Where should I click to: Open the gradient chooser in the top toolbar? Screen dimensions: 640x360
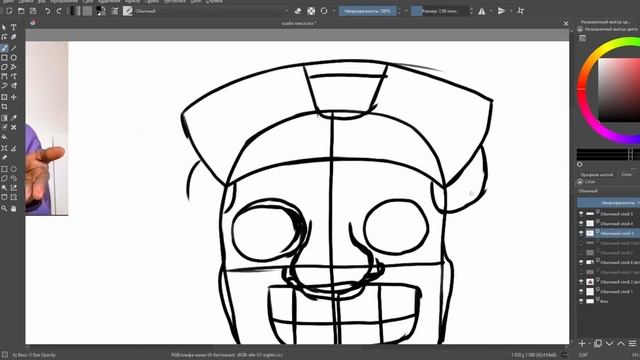click(x=76, y=11)
